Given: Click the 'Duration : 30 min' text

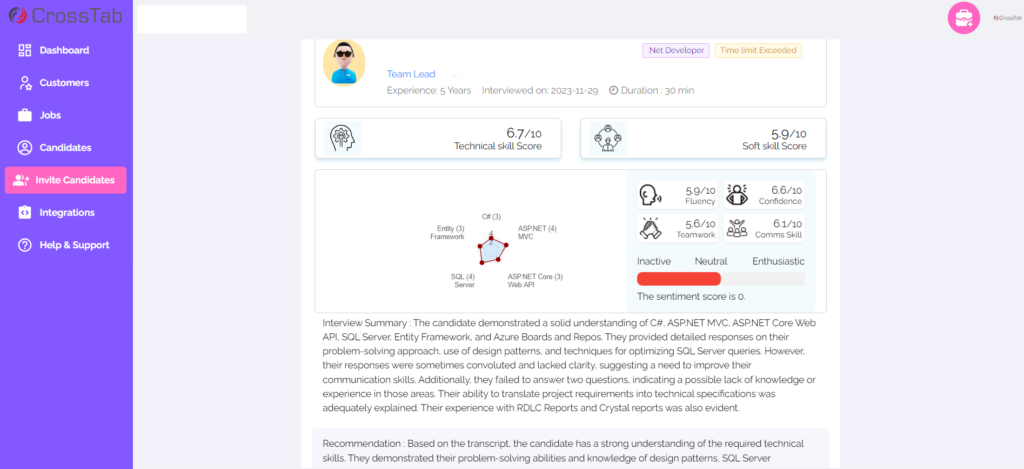Looking at the screenshot, I should pyautogui.click(x=658, y=90).
